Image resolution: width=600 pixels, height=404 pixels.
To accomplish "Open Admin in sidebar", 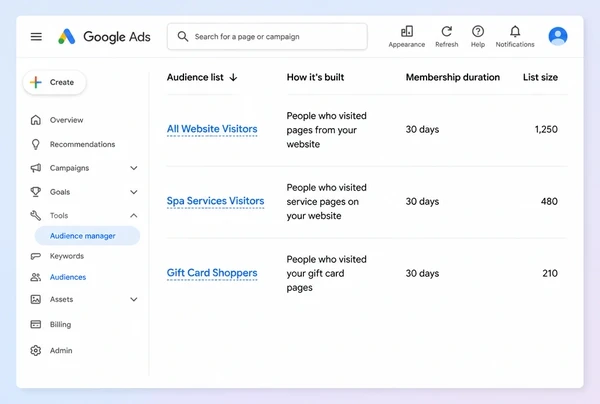I will (61, 350).
